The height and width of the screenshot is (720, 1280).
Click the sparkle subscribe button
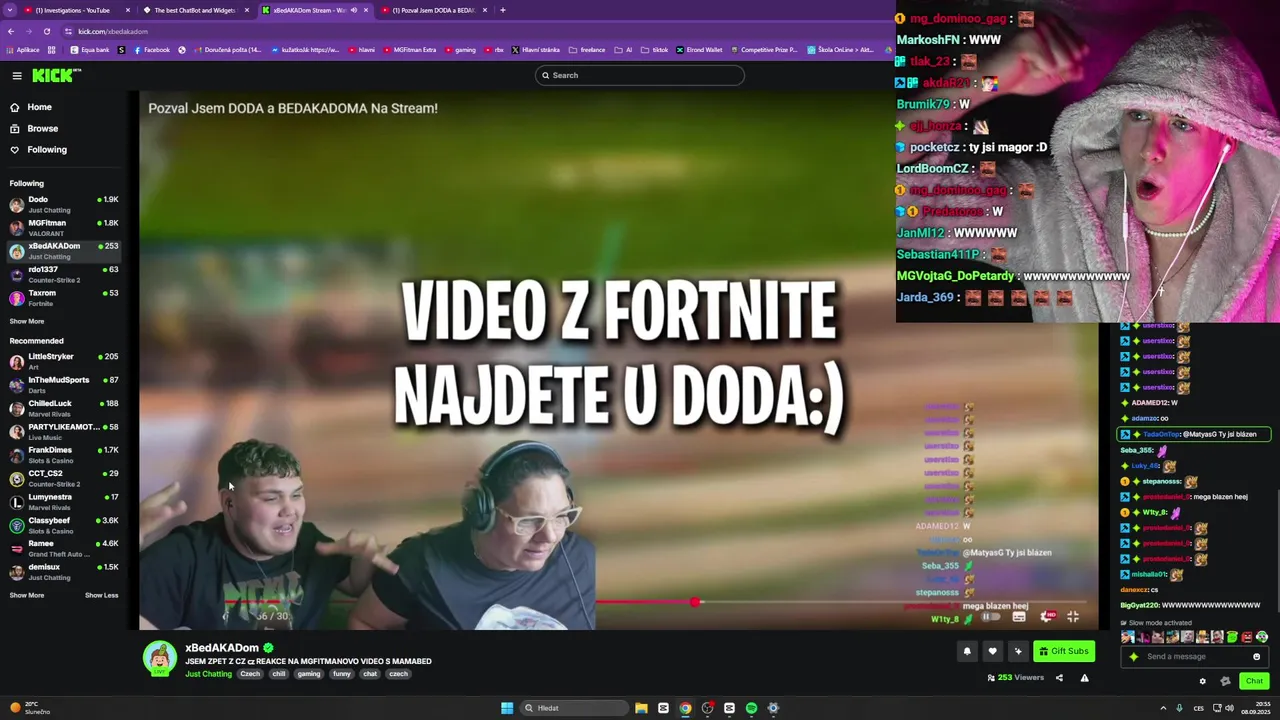[1018, 651]
